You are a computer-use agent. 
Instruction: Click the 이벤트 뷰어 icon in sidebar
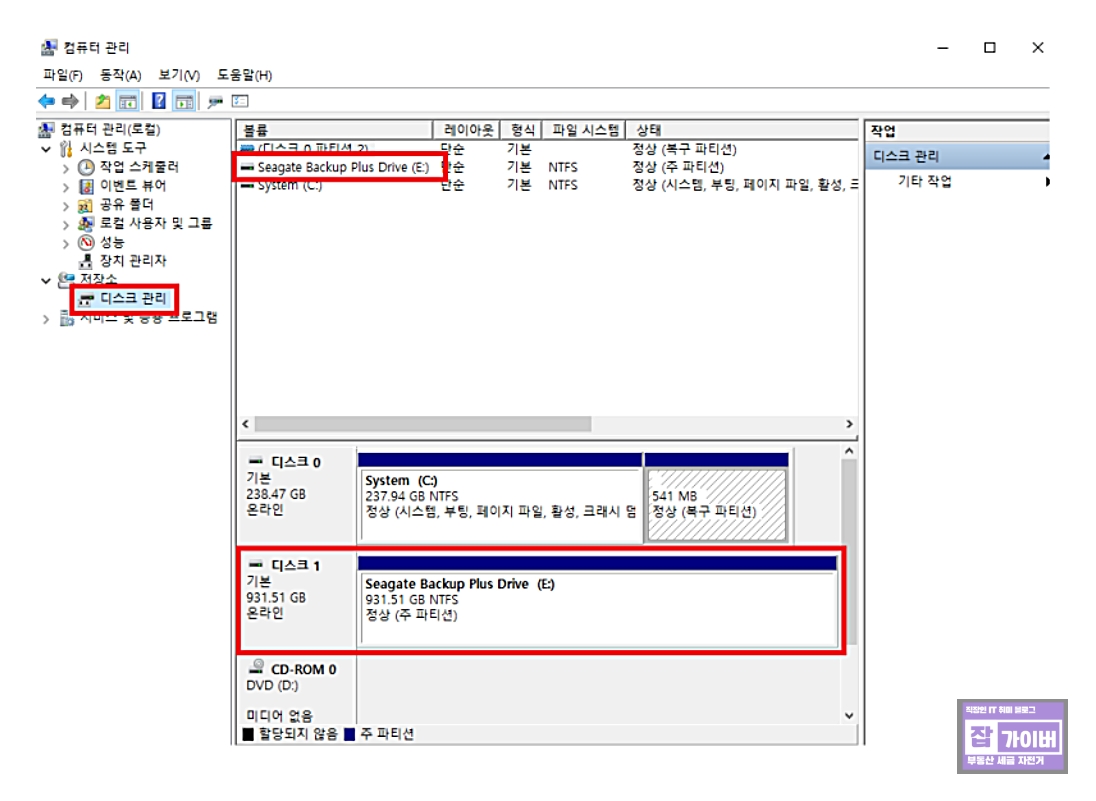tap(84, 186)
